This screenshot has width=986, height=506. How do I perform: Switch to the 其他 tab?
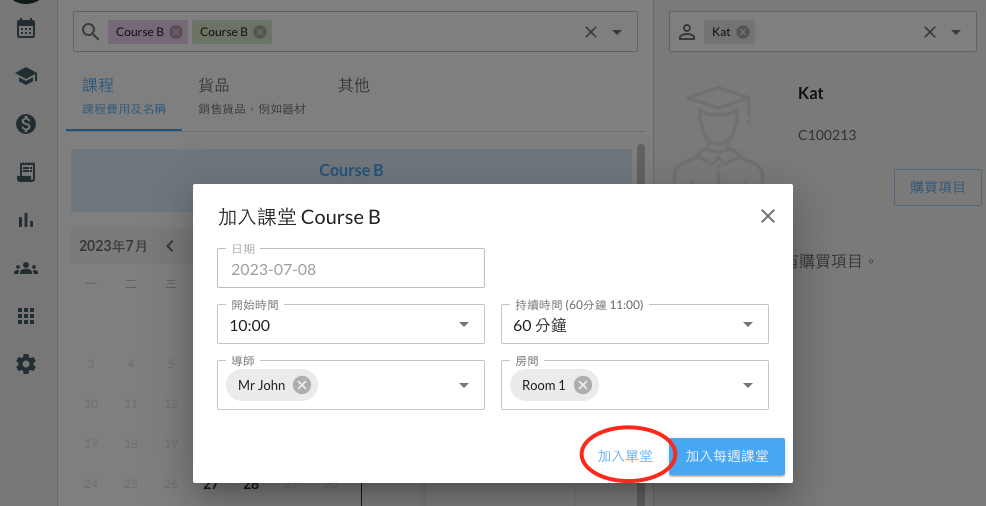coord(354,86)
